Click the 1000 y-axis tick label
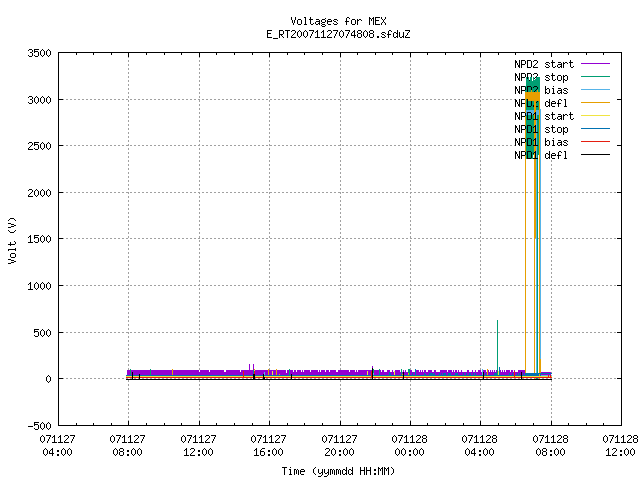 tap(39, 286)
